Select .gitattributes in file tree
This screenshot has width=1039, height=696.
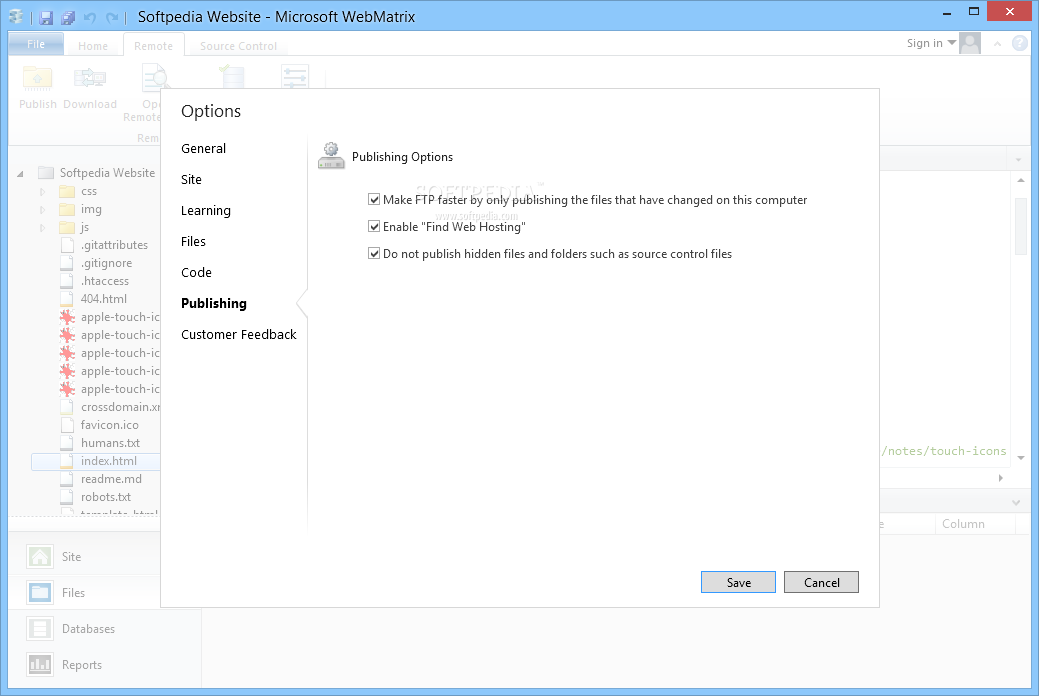[x=114, y=245]
